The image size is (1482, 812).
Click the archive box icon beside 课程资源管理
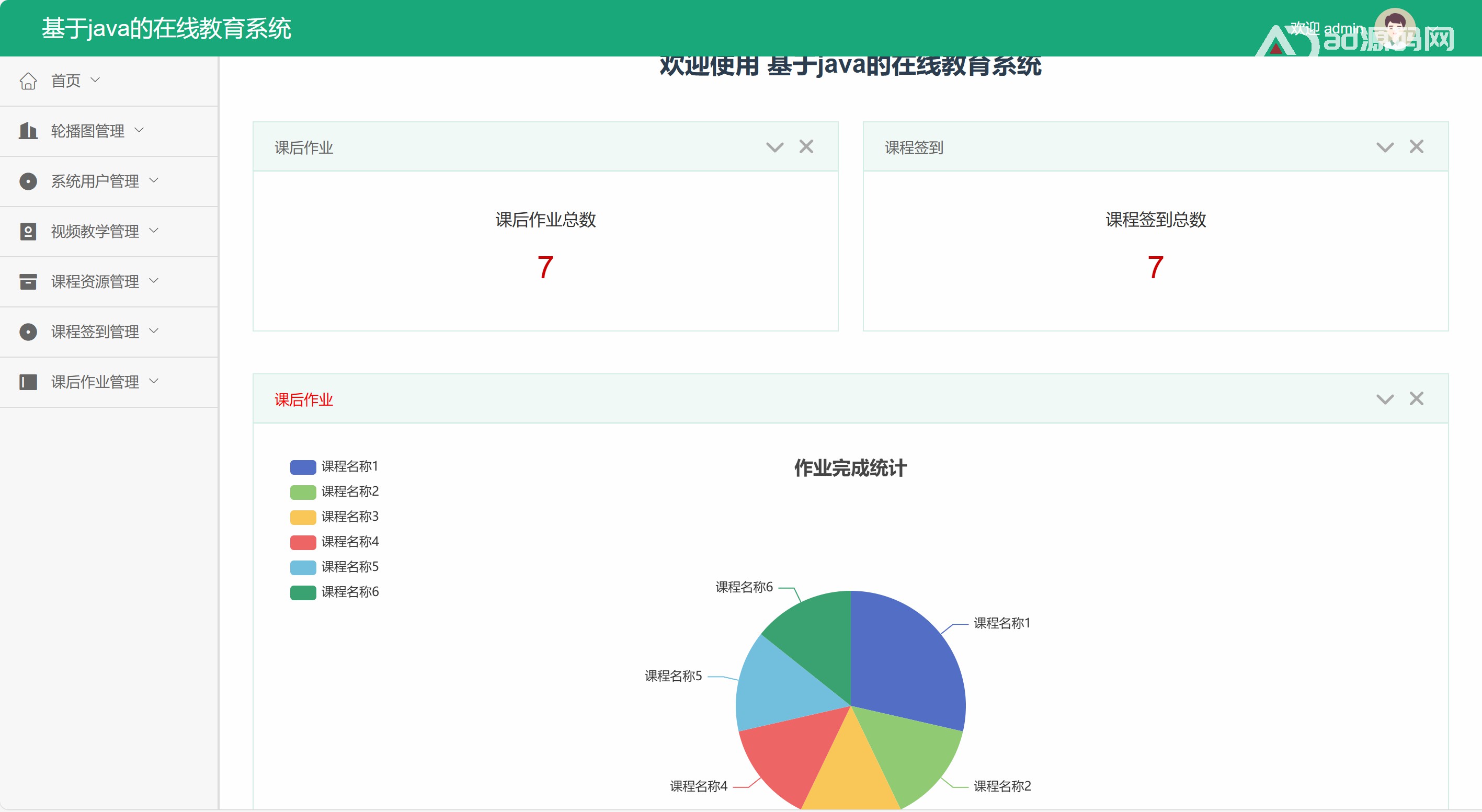point(28,282)
